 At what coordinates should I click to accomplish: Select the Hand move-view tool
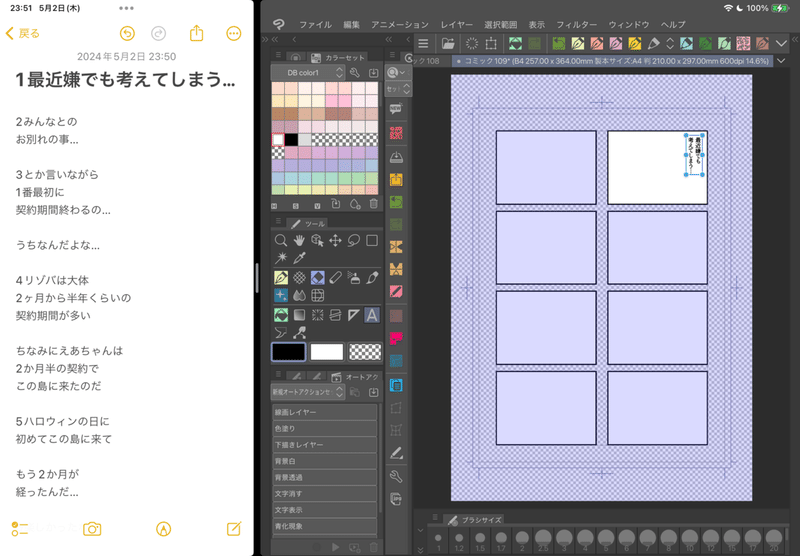[299, 240]
